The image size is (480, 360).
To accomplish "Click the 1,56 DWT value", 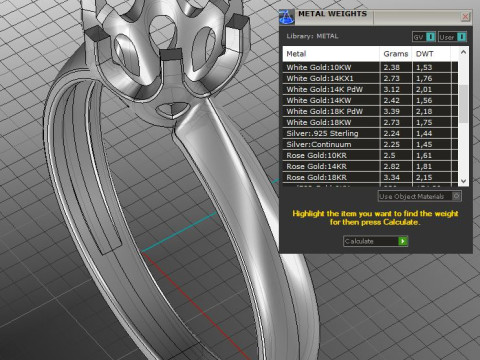I will (424, 100).
